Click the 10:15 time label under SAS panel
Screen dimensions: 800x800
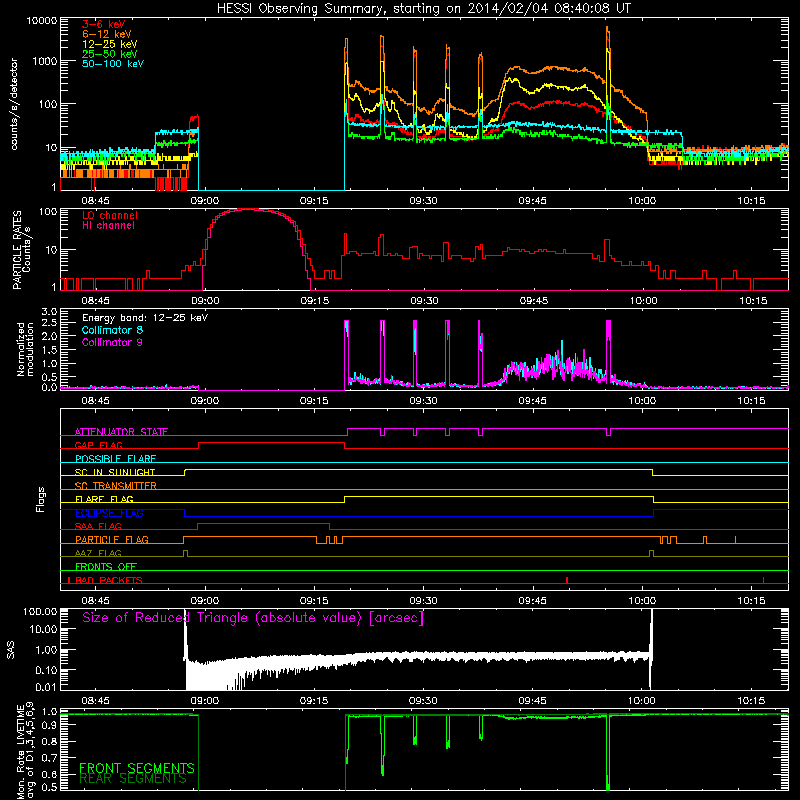[751, 701]
